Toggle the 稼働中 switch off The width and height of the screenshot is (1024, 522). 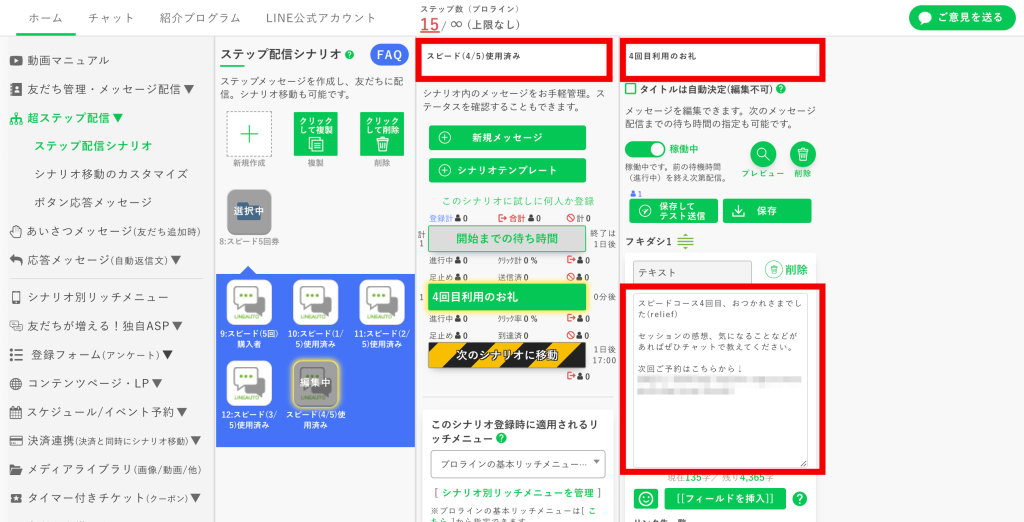645,150
